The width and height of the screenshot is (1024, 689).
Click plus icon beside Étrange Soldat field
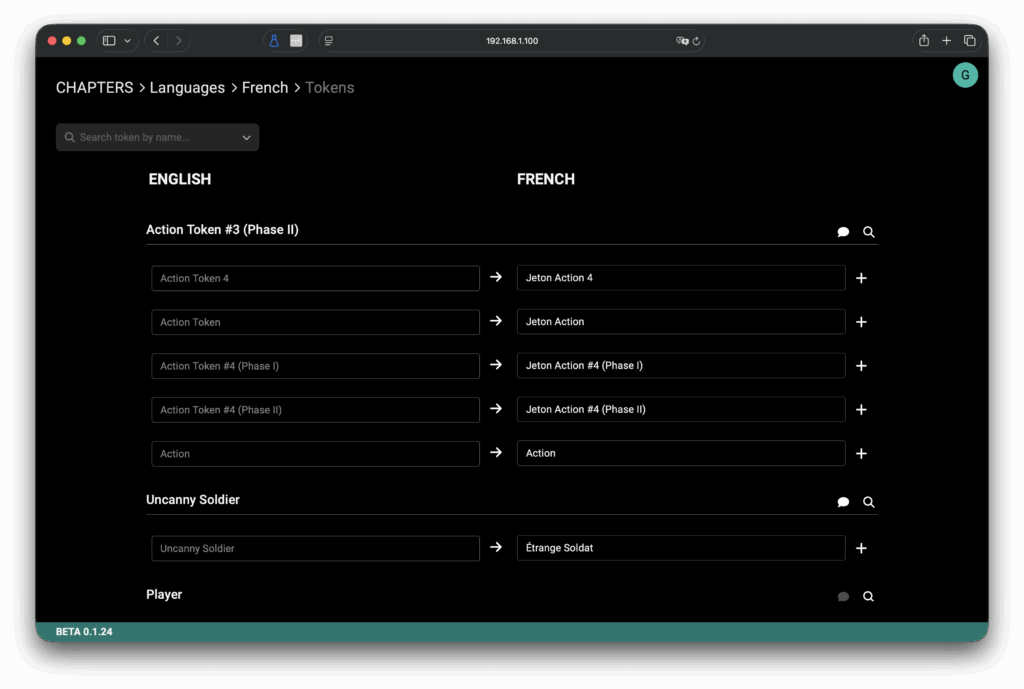point(861,548)
